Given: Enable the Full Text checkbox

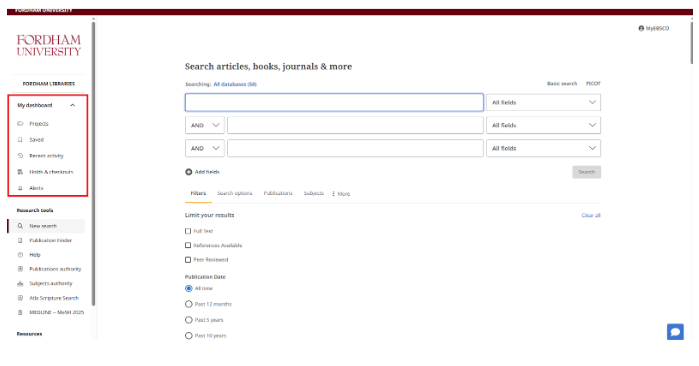Looking at the screenshot, I should tap(188, 231).
